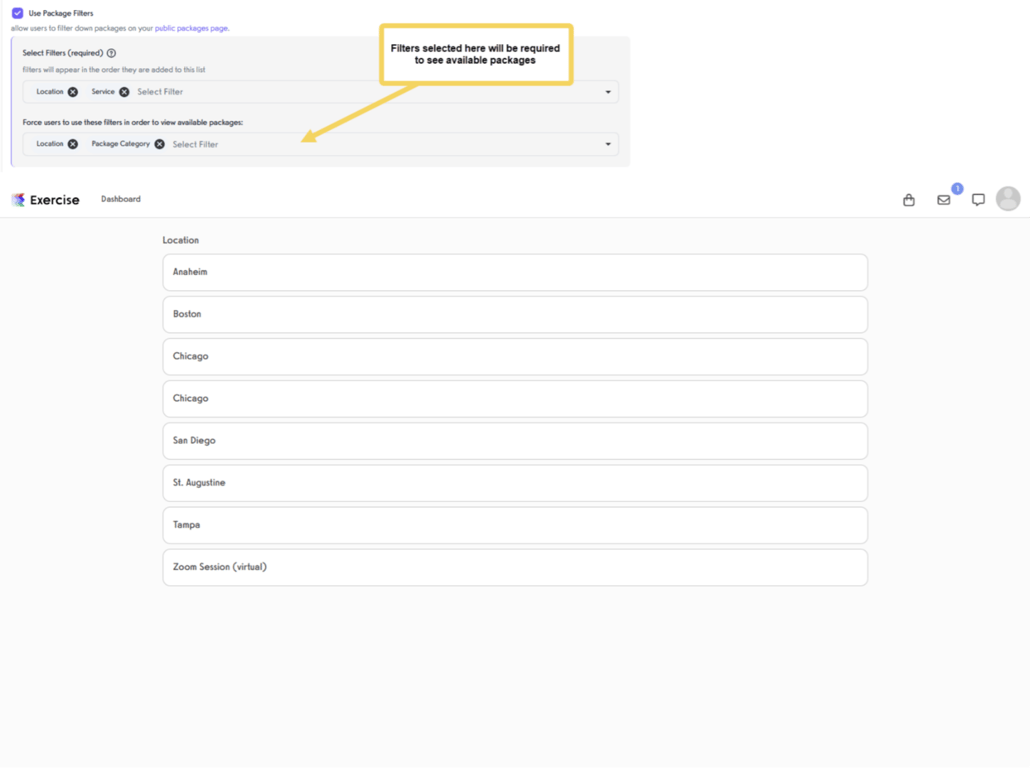The width and height of the screenshot is (1030, 768).
Task: Select the Zoom Session (virtual) option
Action: tap(515, 567)
